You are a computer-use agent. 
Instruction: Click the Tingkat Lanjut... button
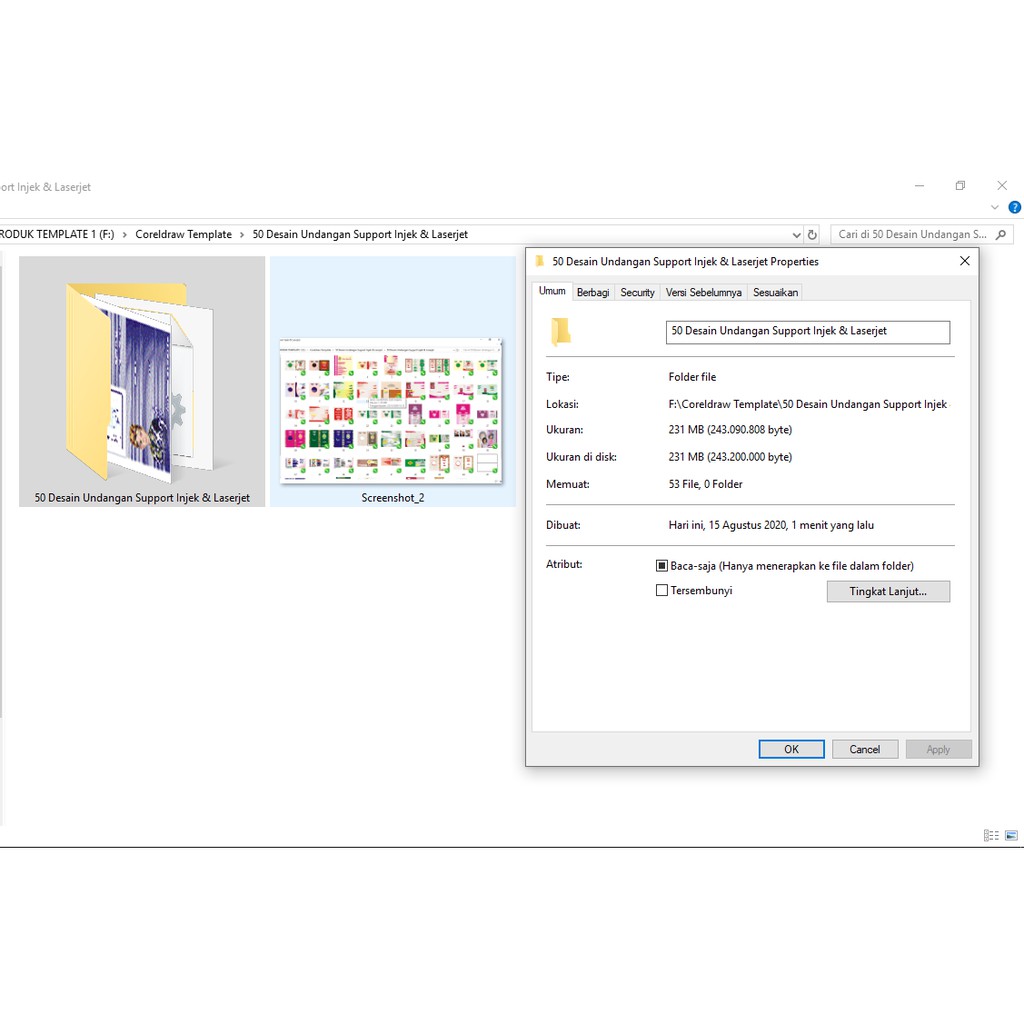[888, 592]
